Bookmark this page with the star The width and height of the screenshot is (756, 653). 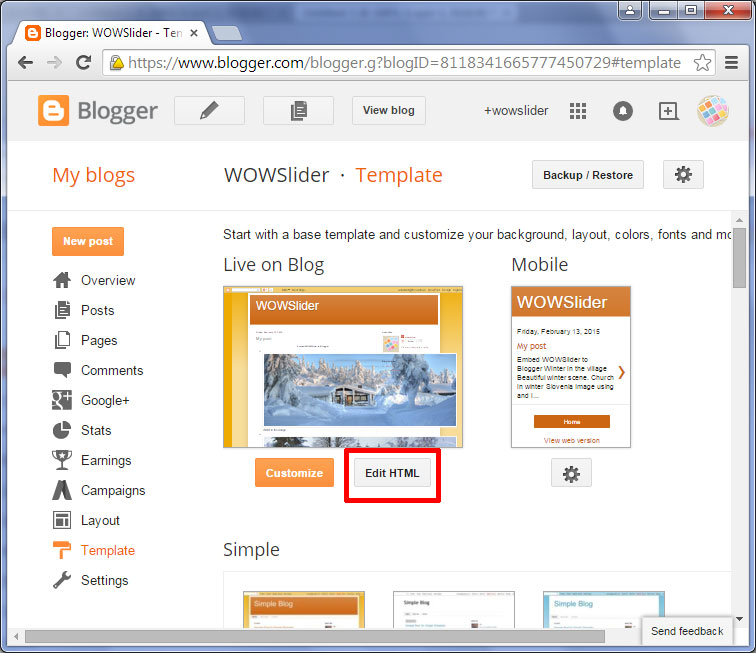(702, 63)
